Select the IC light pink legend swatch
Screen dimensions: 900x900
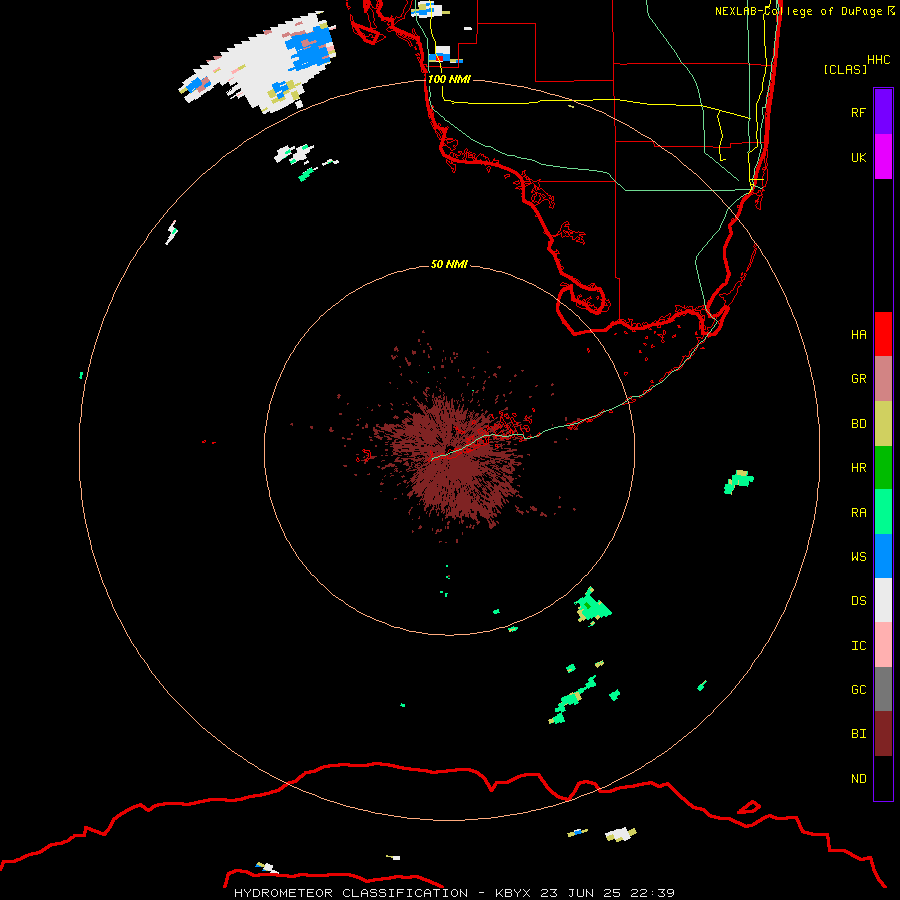(x=883, y=645)
